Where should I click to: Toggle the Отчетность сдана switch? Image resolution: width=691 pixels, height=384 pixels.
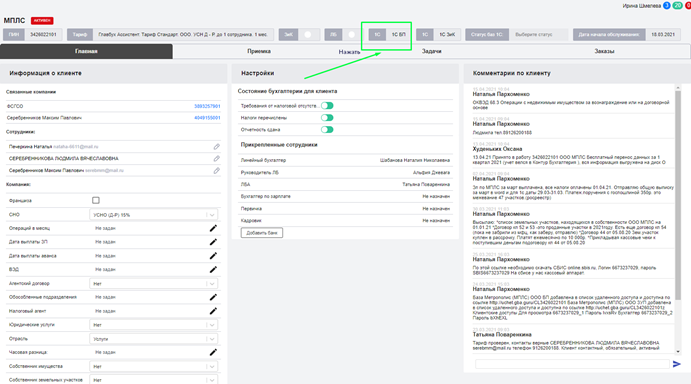327,130
